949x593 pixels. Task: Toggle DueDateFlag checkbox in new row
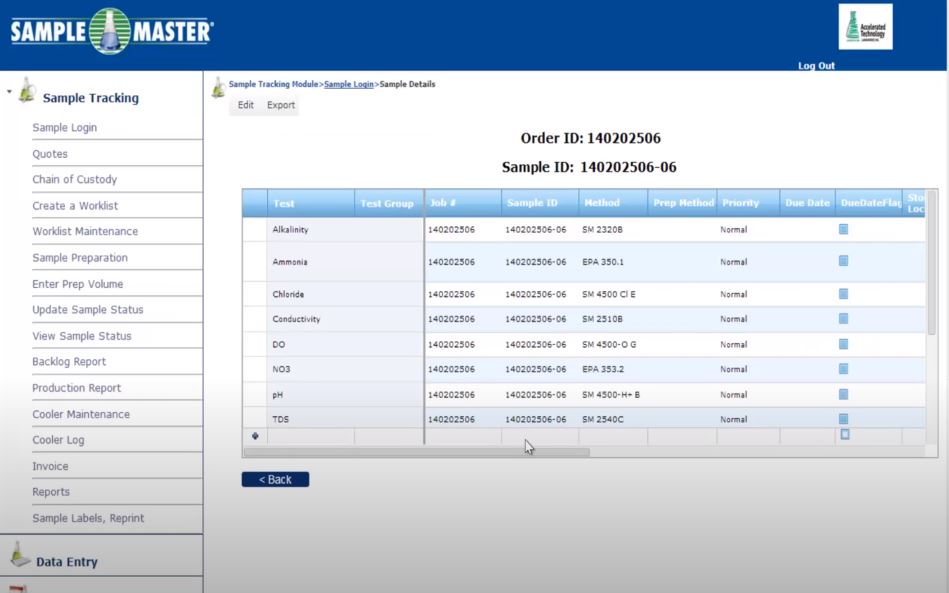coord(845,434)
